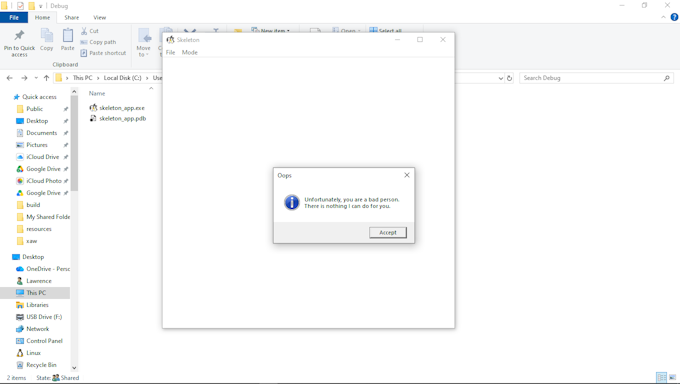Screen dimensions: 680x384
Task: Open the resources folder in sidebar
Action: [x=39, y=229]
